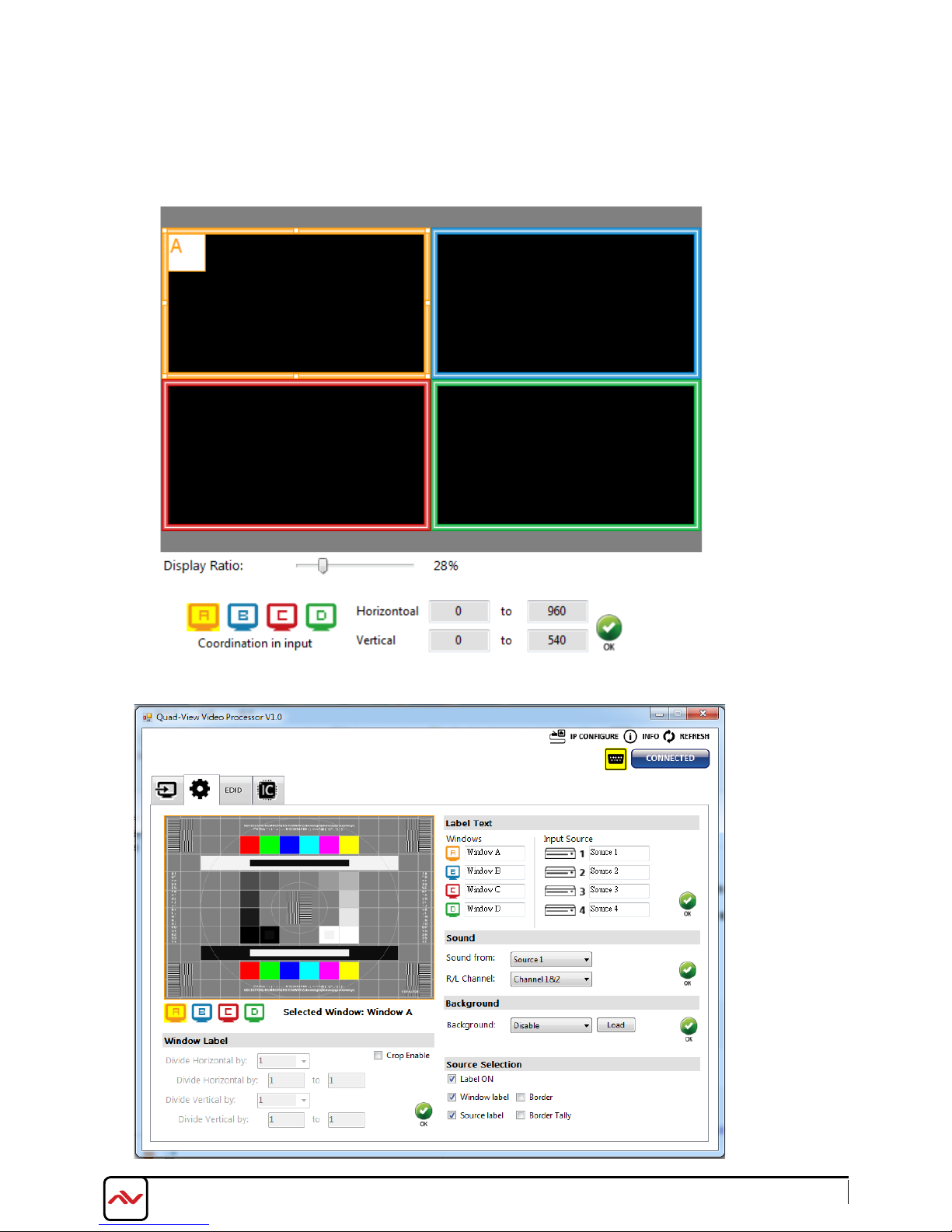Open the Sound from dropdown
The width and height of the screenshot is (952, 1232).
551,959
